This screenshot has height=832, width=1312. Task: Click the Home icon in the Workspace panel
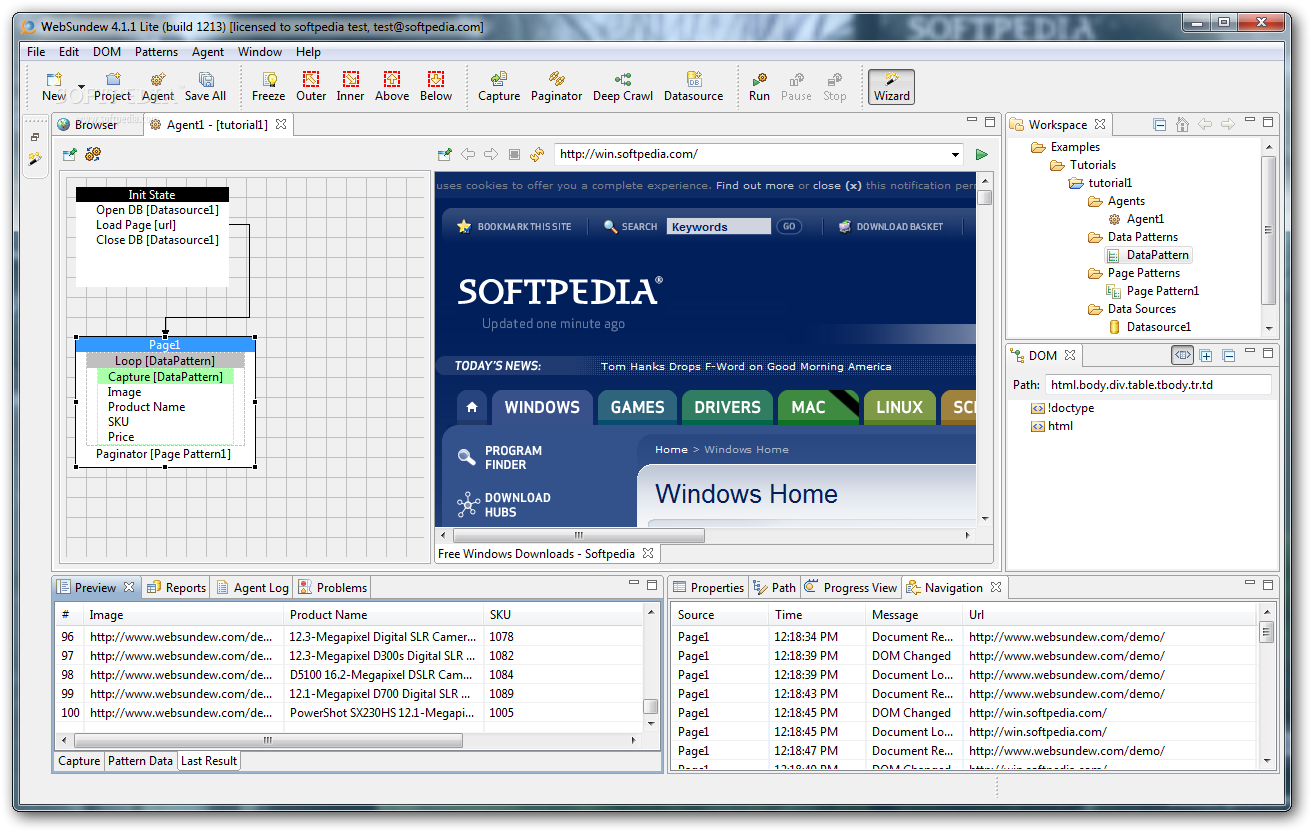coord(1182,124)
